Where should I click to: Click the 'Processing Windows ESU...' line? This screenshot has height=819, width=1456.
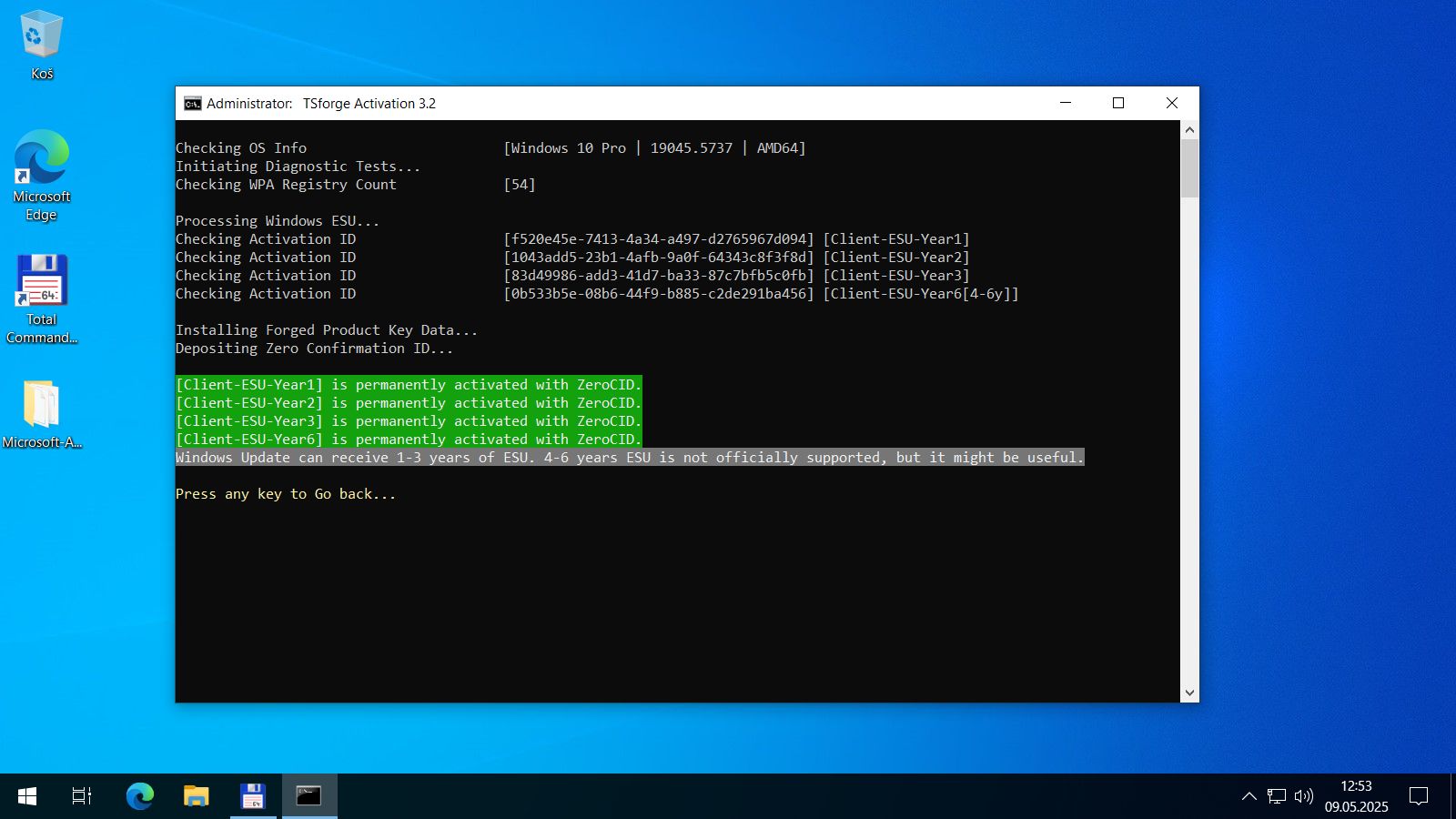278,221
